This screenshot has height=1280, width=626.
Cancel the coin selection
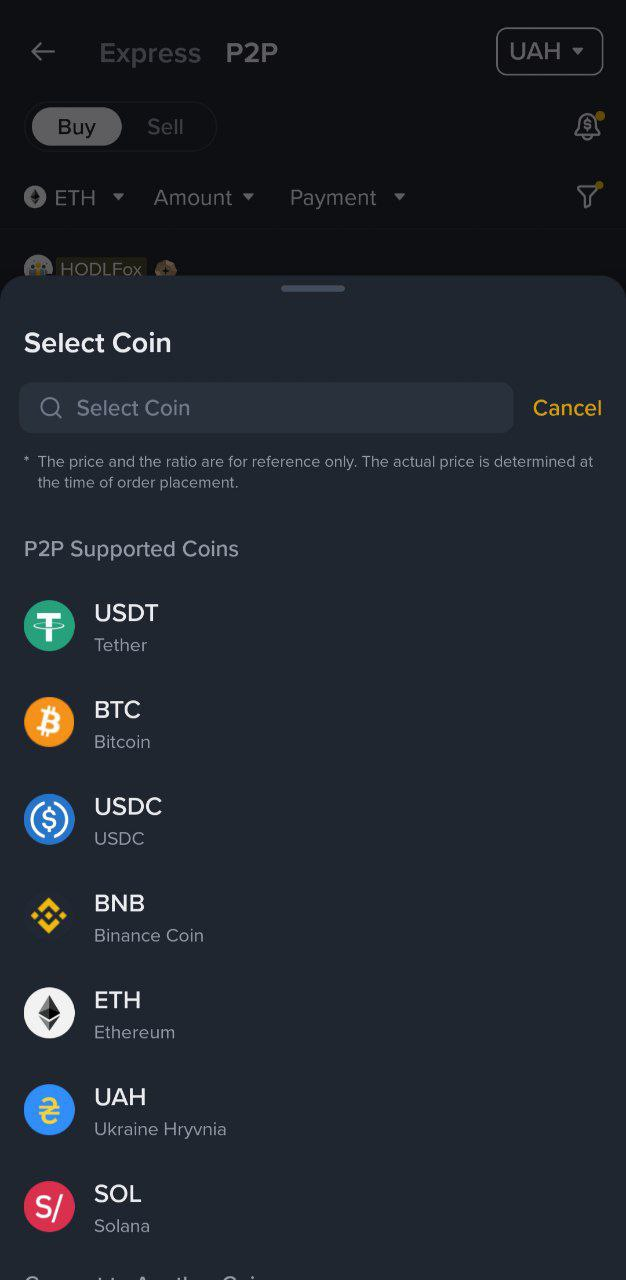click(567, 408)
